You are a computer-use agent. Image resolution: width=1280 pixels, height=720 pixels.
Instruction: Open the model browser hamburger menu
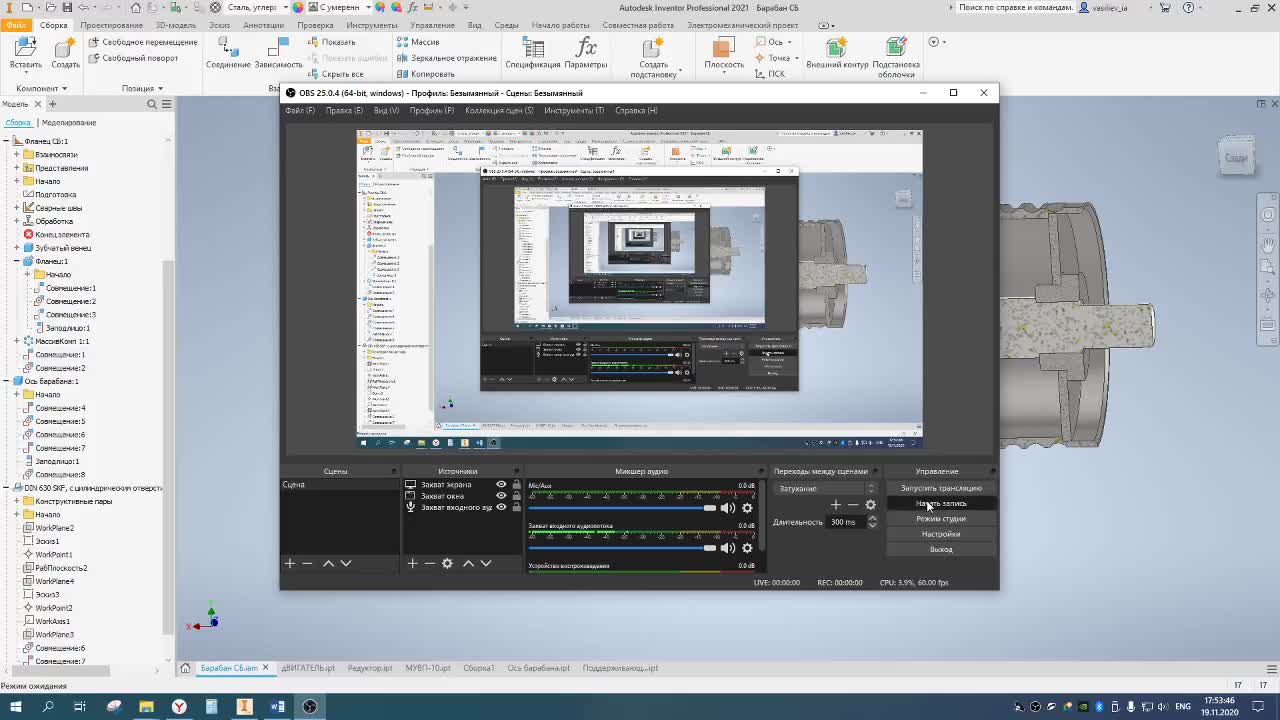(x=166, y=104)
